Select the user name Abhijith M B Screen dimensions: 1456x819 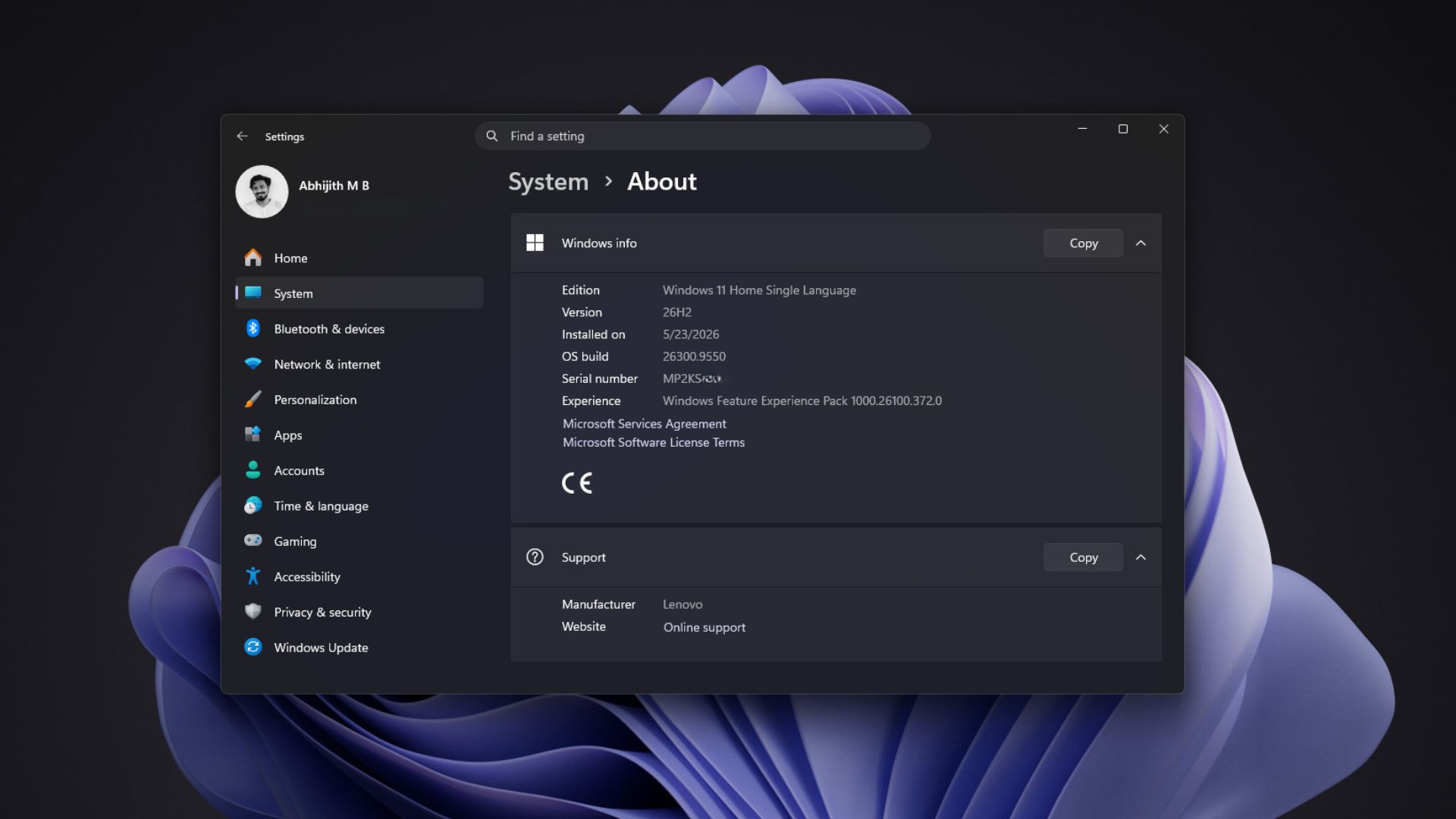coord(334,185)
